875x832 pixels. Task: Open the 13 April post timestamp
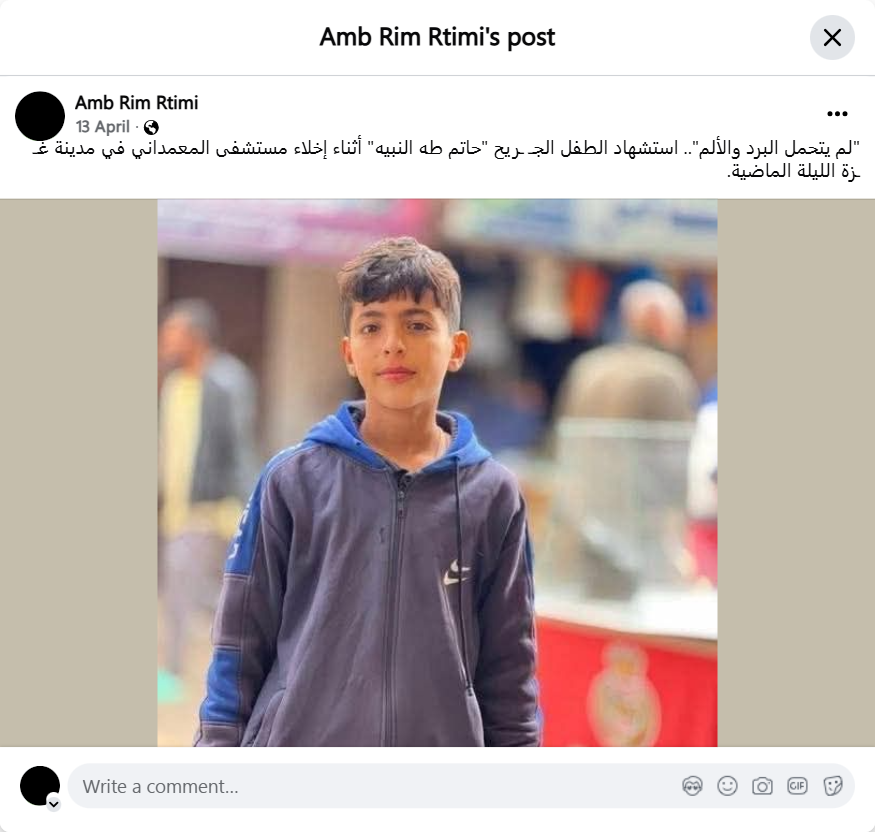click(103, 127)
